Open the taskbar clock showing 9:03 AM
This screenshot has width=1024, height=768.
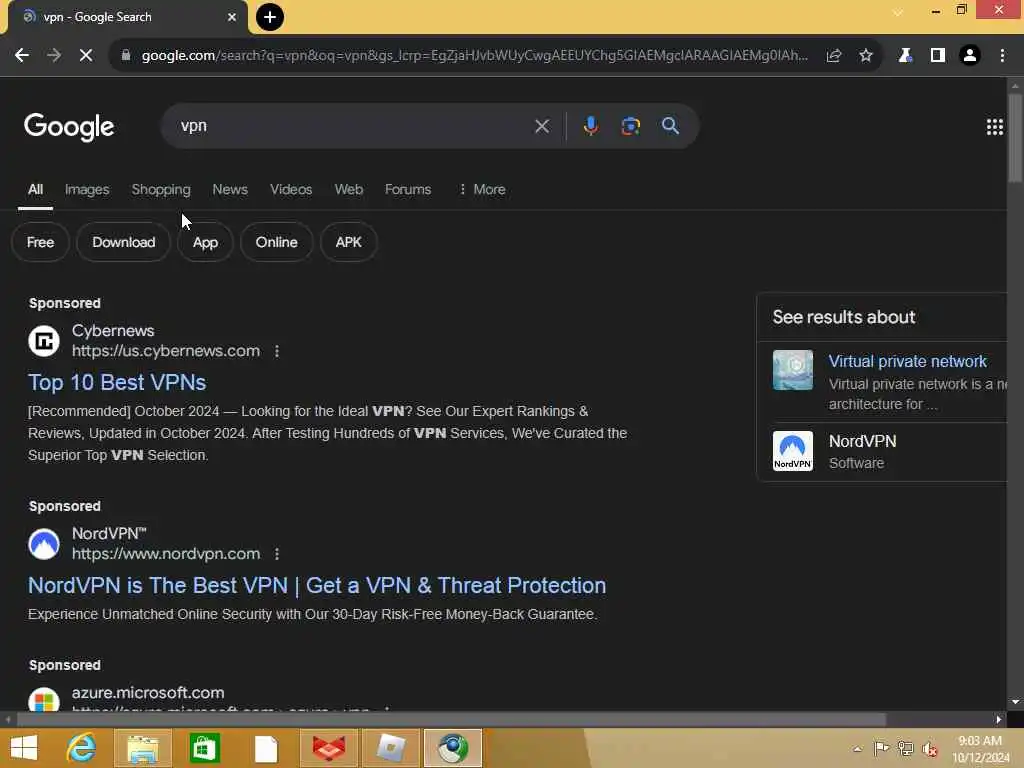pos(980,749)
